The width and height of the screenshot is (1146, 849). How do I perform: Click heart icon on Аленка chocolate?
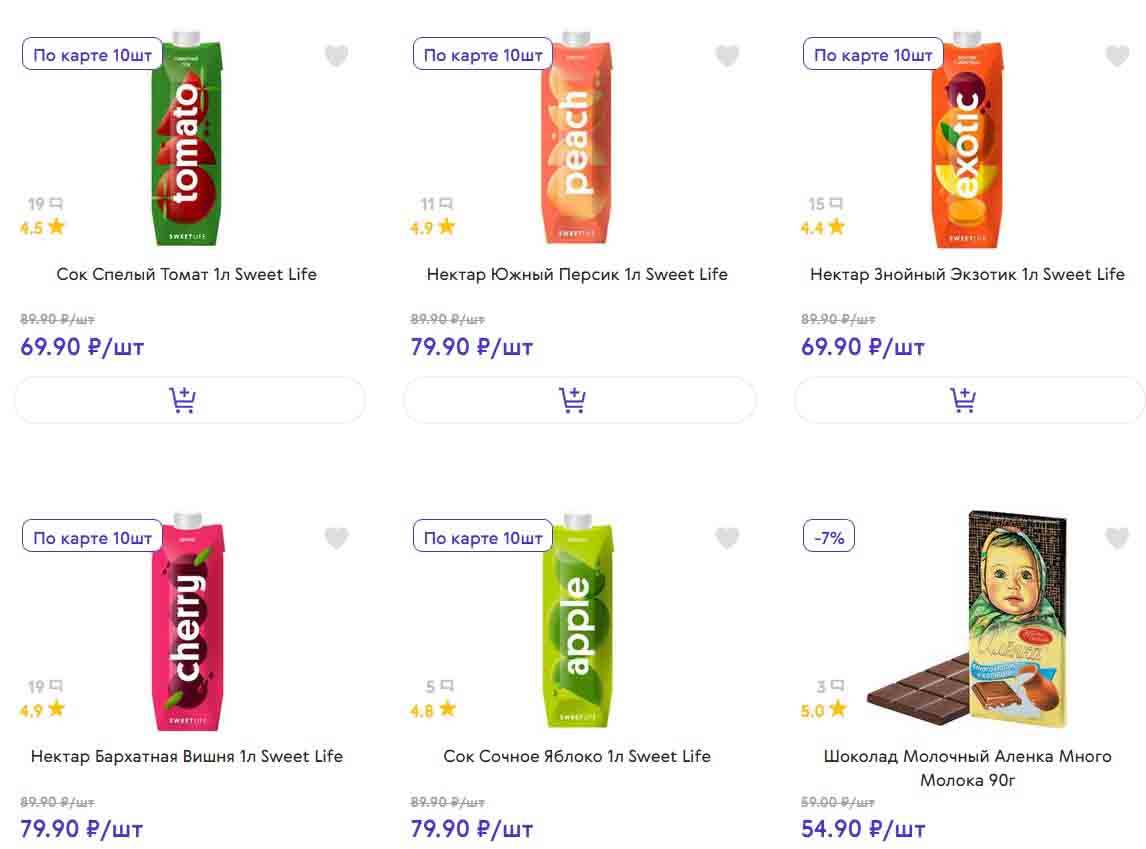[x=1117, y=538]
